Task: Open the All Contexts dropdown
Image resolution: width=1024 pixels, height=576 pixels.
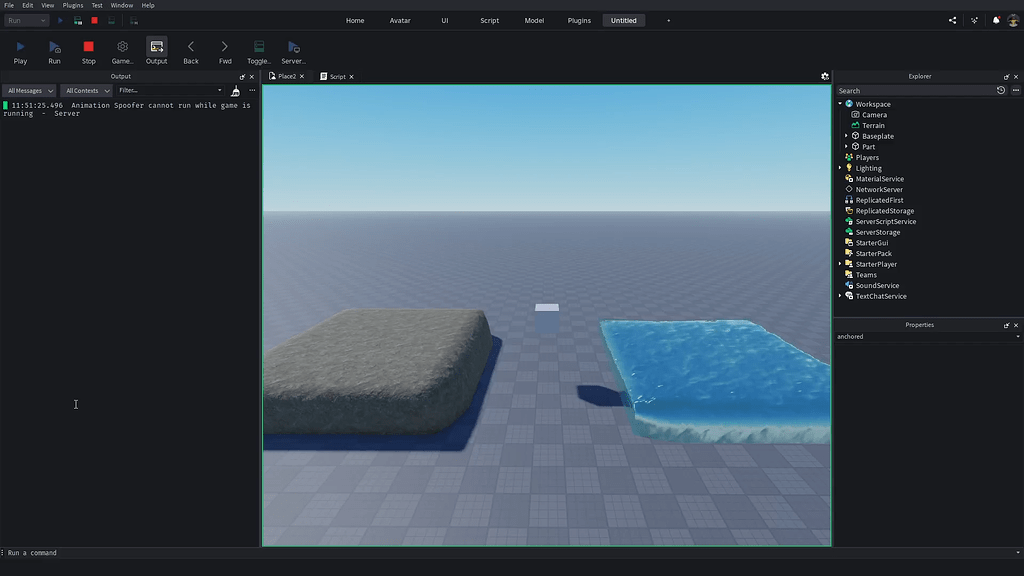Action: pos(86,90)
